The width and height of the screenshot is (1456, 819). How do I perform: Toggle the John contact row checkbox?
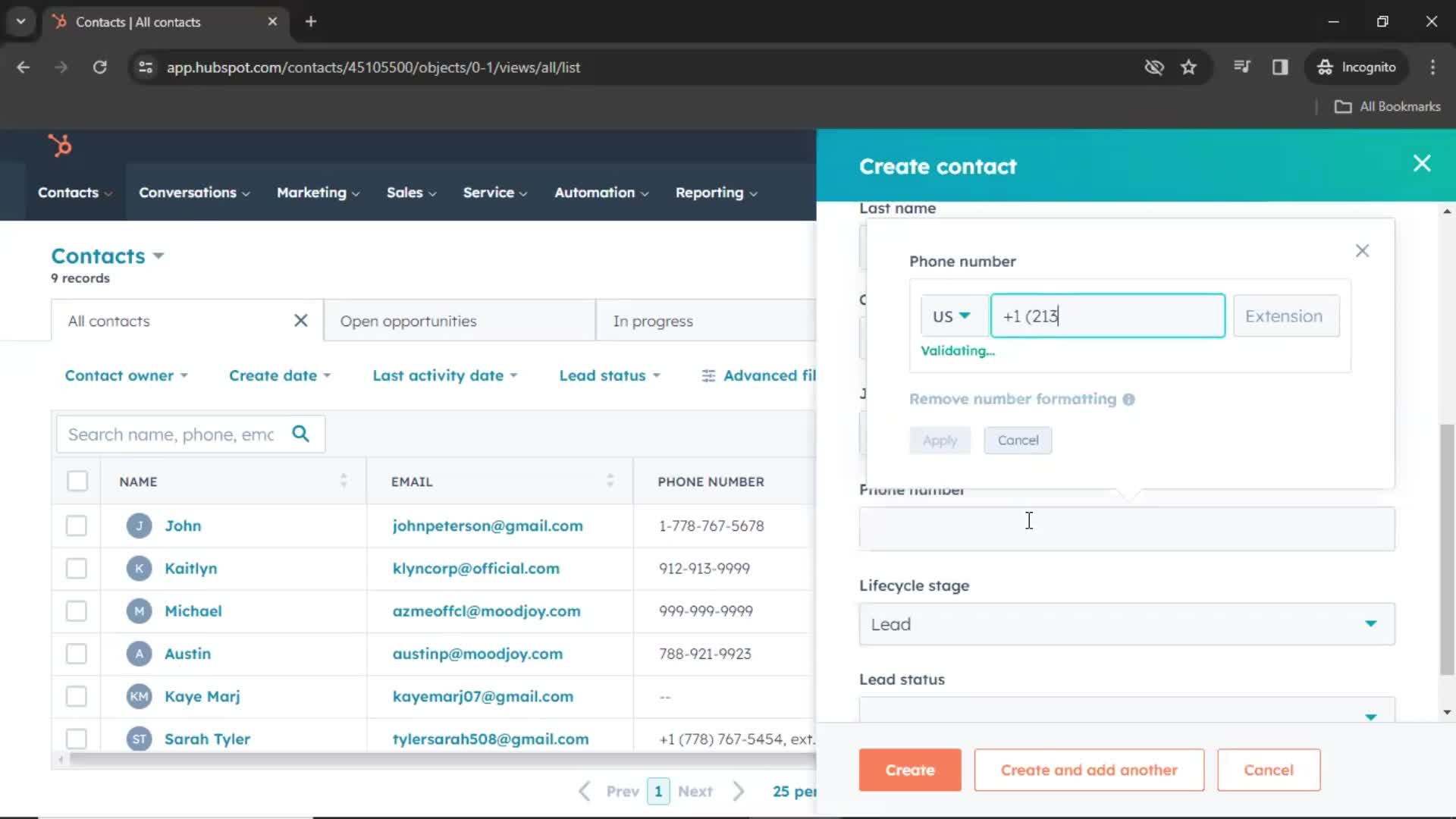click(x=77, y=525)
